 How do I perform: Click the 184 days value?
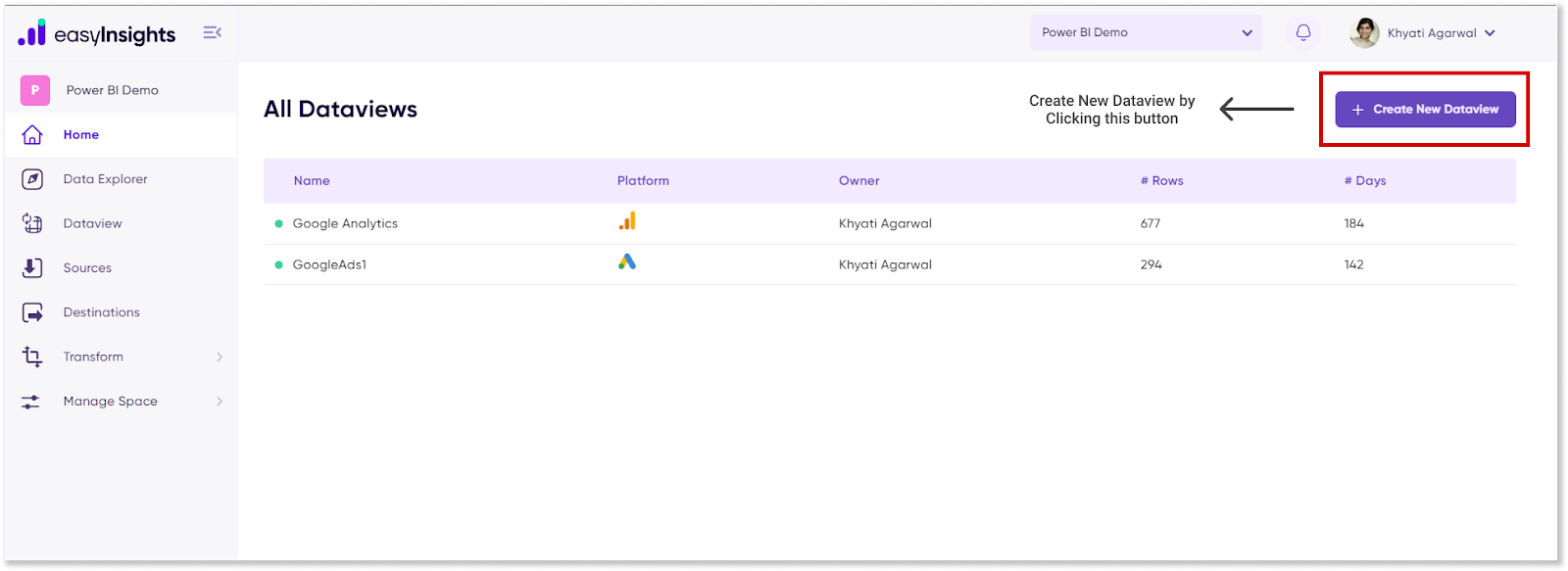pos(1354,223)
